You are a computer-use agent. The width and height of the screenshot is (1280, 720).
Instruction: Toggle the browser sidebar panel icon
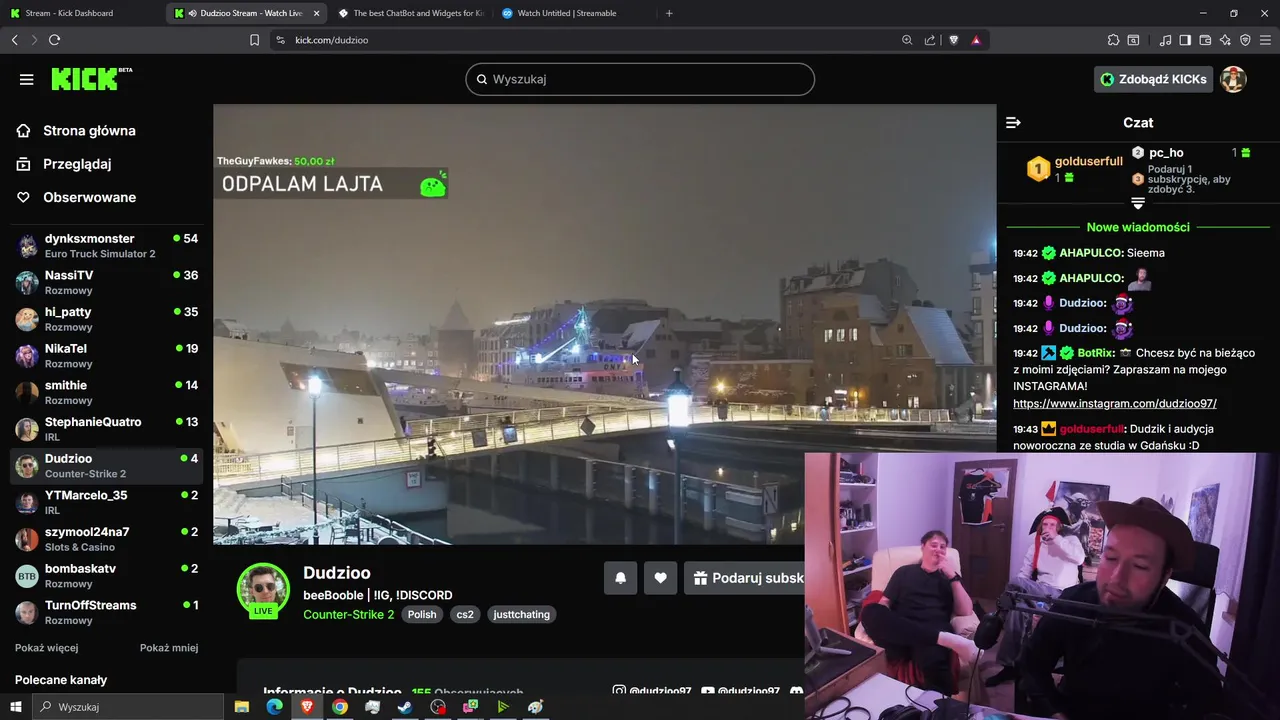(x=1185, y=40)
